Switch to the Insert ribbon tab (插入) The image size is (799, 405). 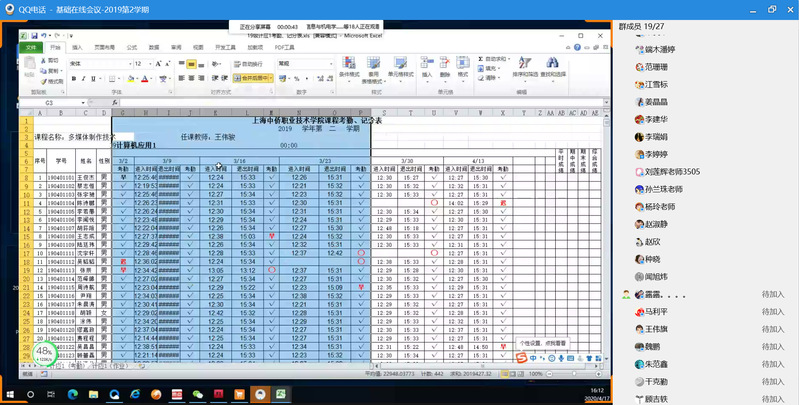pos(78,47)
